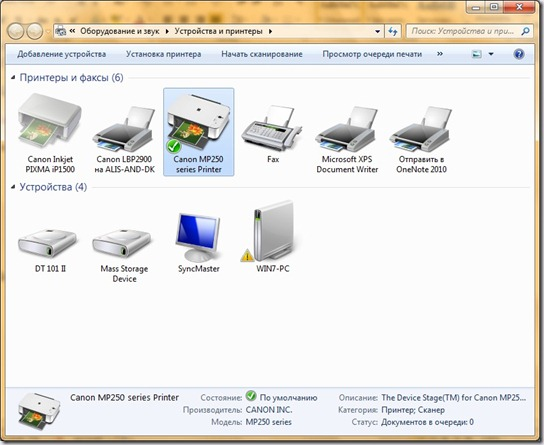Click Документов в очереди: 0 status

[x=427, y=422]
